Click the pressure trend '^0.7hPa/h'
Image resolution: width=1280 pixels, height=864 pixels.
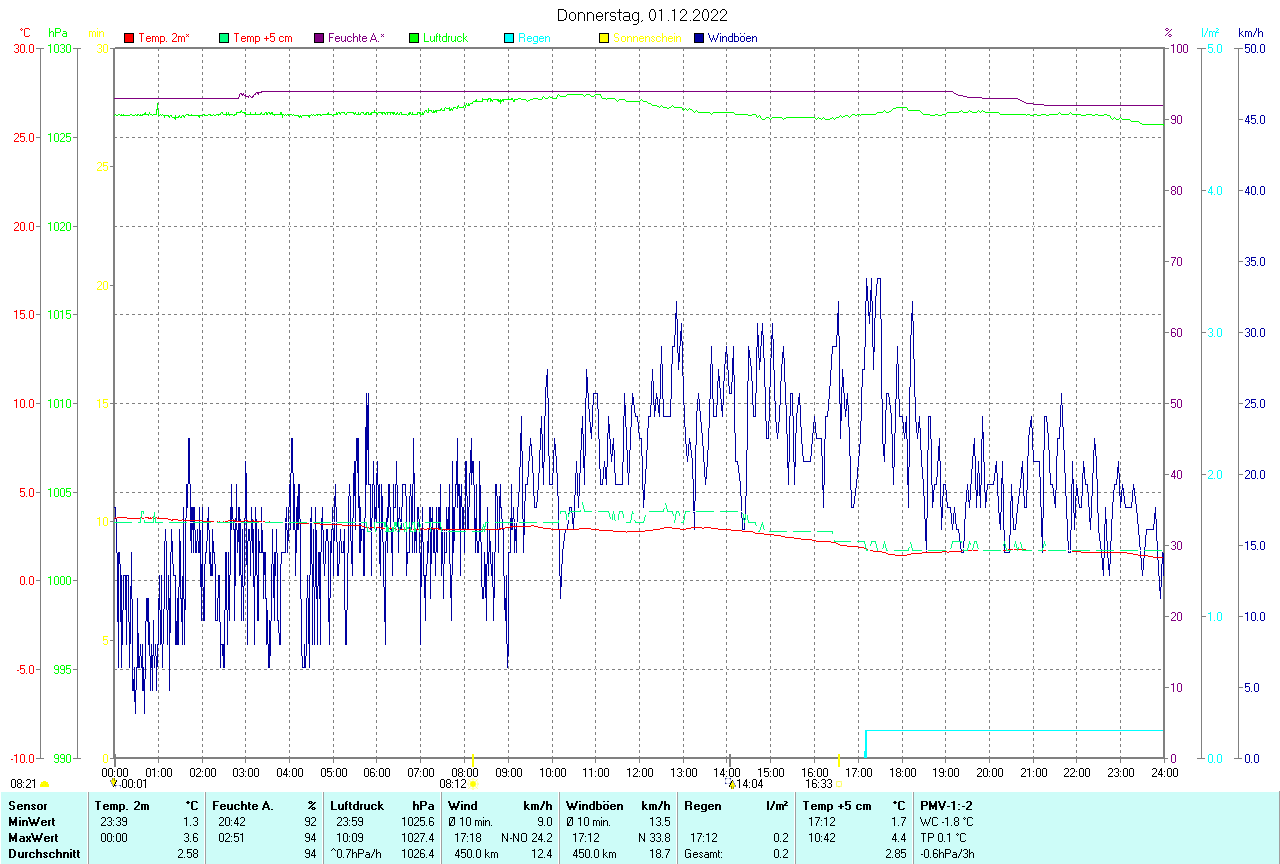pyautogui.click(x=357, y=853)
